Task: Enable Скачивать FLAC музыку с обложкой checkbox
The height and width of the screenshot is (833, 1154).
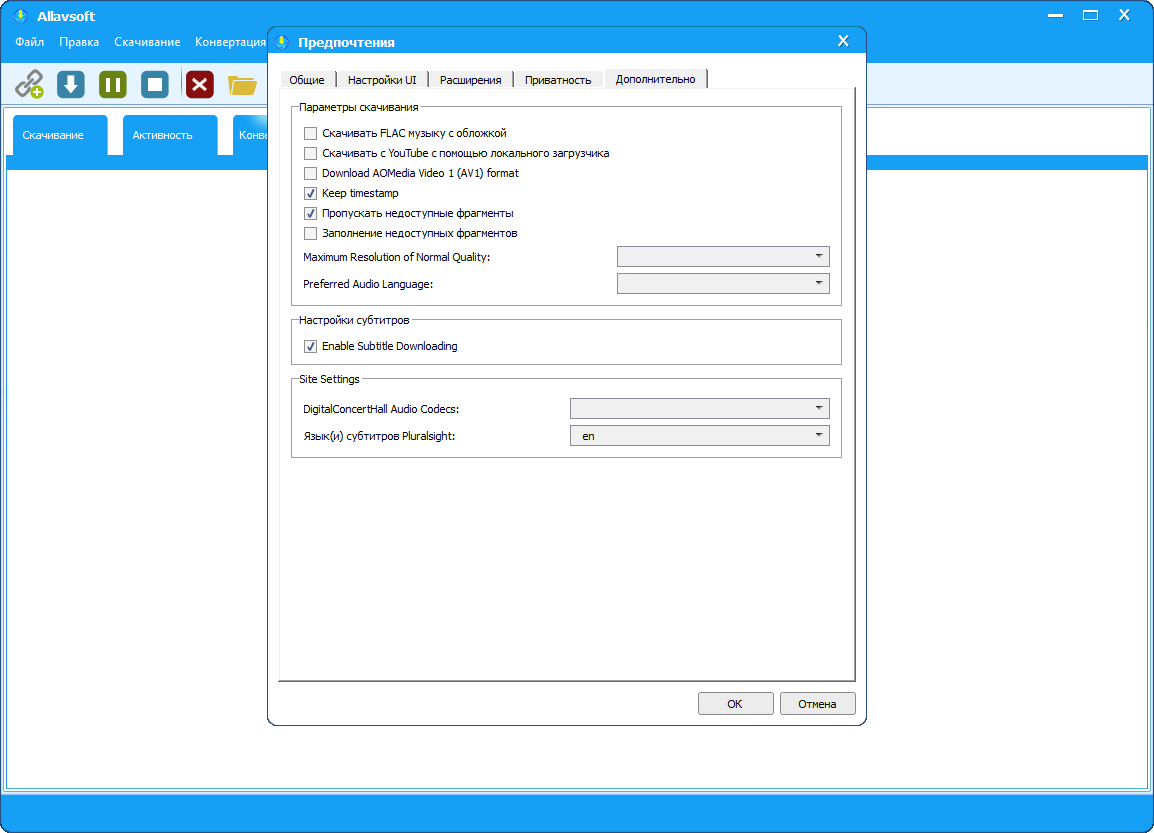Action: pos(311,133)
